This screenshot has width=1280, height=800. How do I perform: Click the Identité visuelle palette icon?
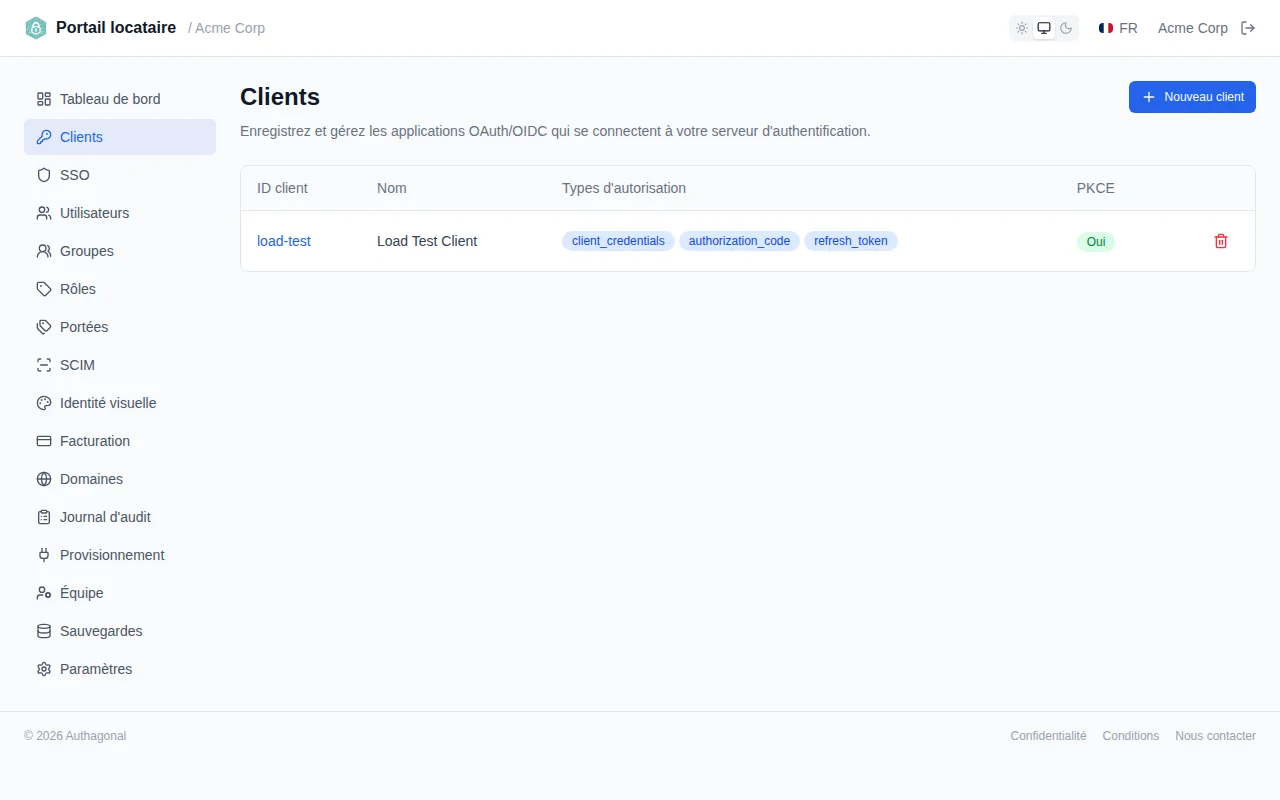pos(44,403)
